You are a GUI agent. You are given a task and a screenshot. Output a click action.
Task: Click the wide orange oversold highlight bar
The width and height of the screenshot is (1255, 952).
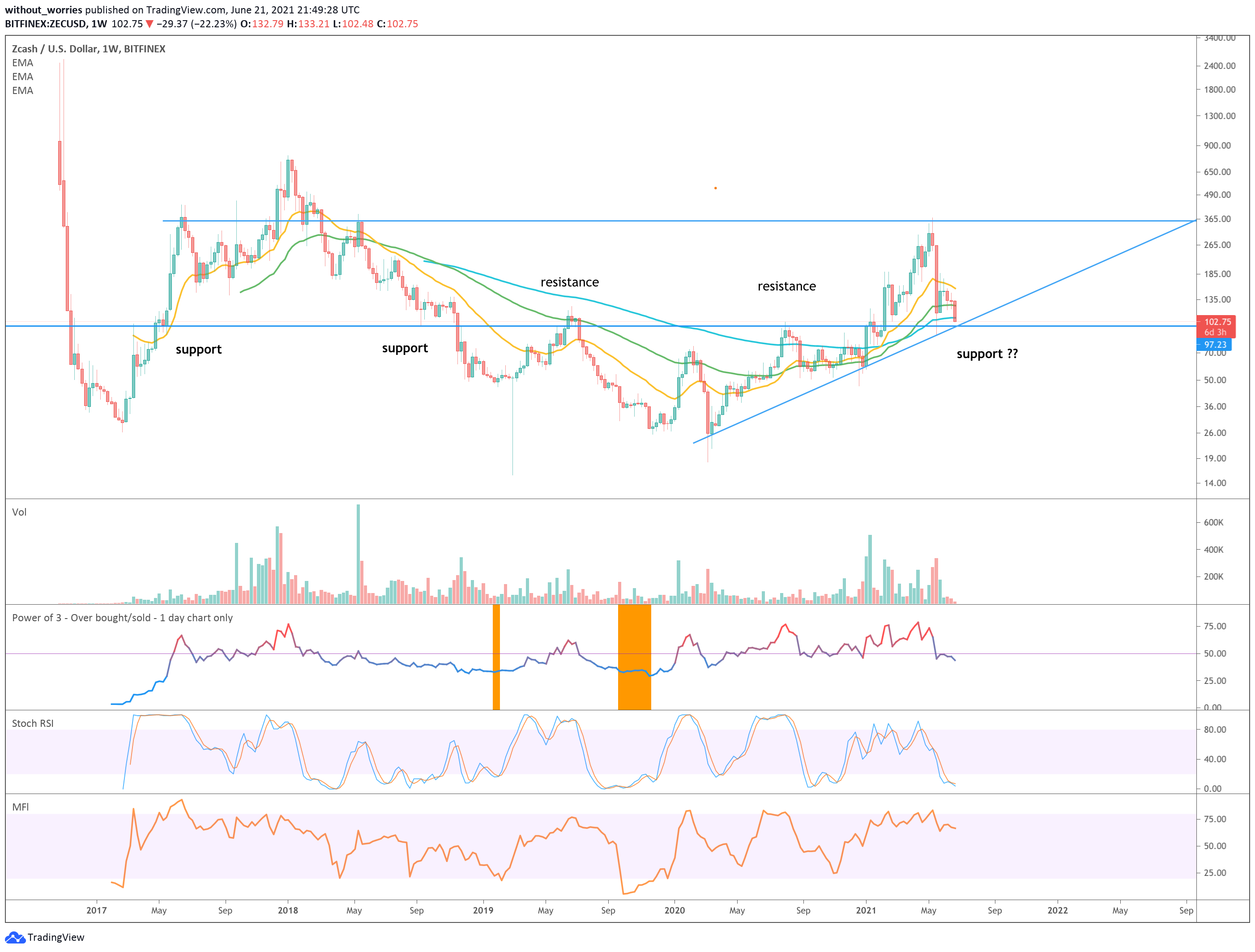tap(634, 657)
